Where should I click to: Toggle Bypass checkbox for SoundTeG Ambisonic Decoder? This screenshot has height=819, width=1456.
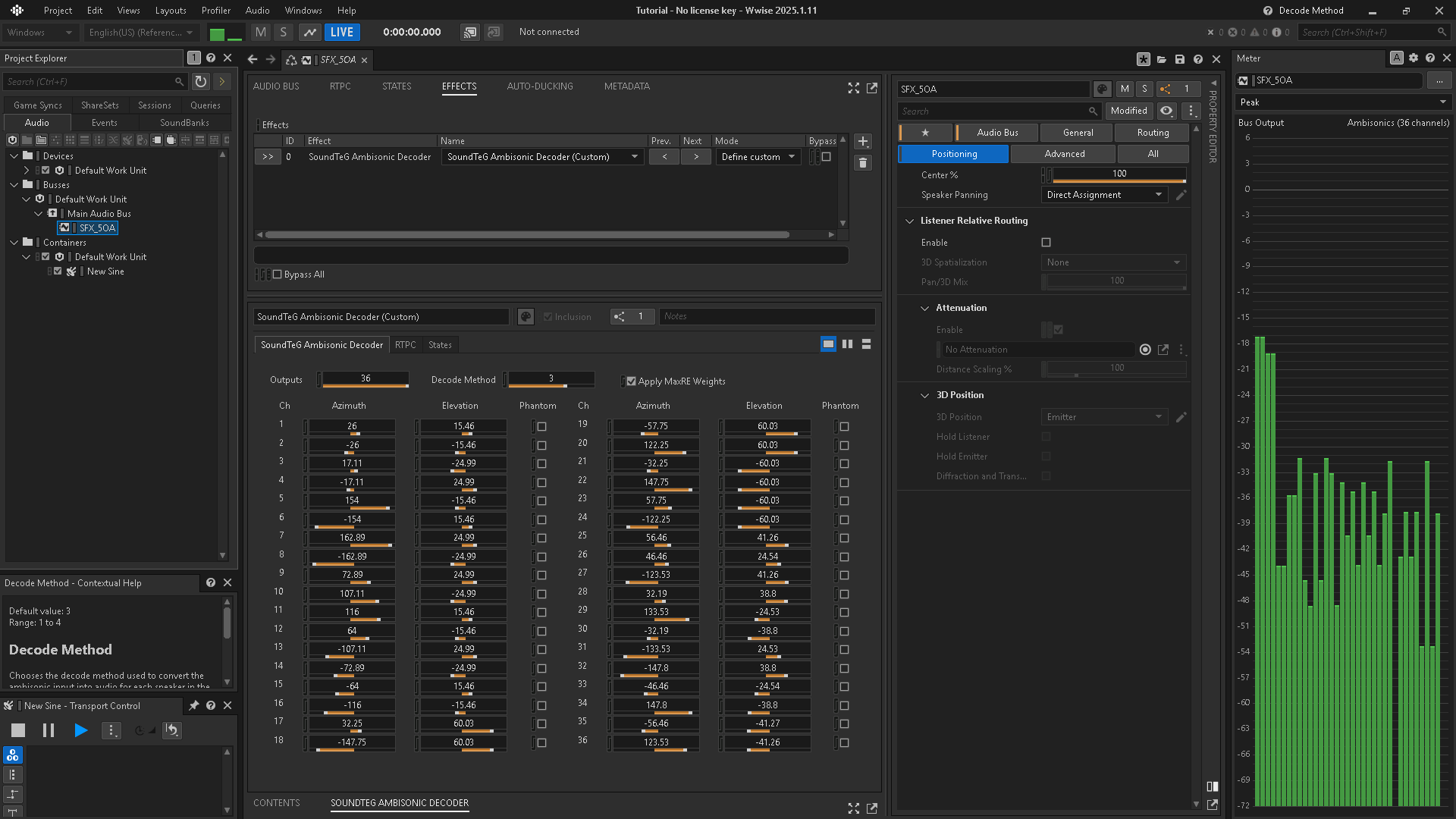(827, 157)
